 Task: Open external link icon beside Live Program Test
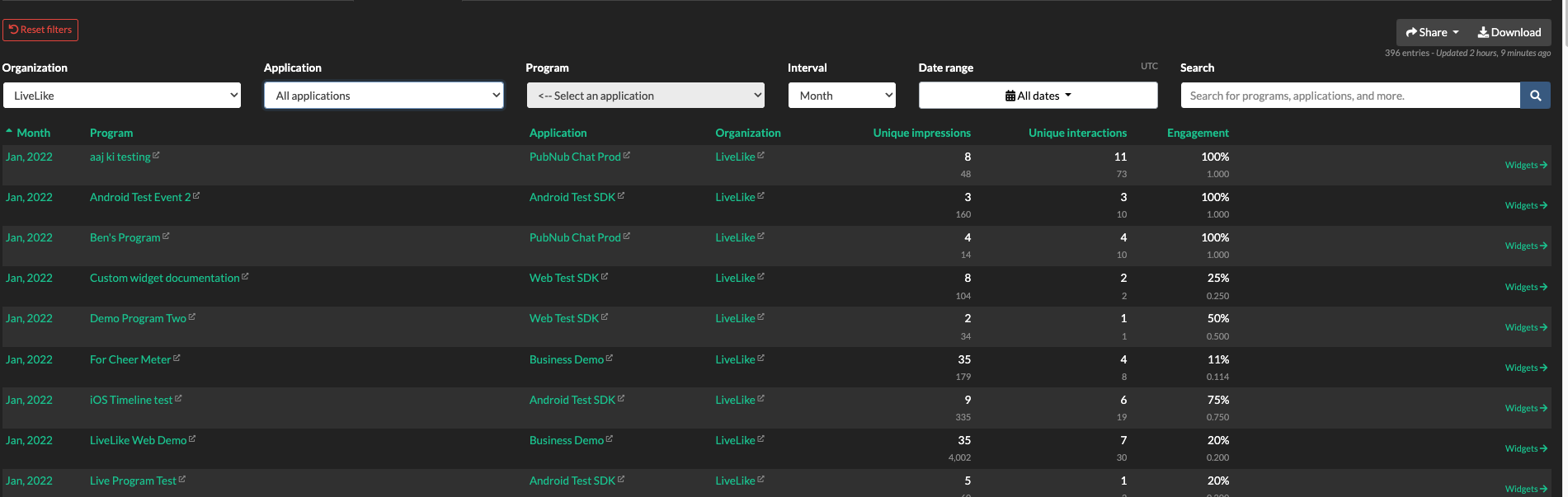tap(182, 479)
